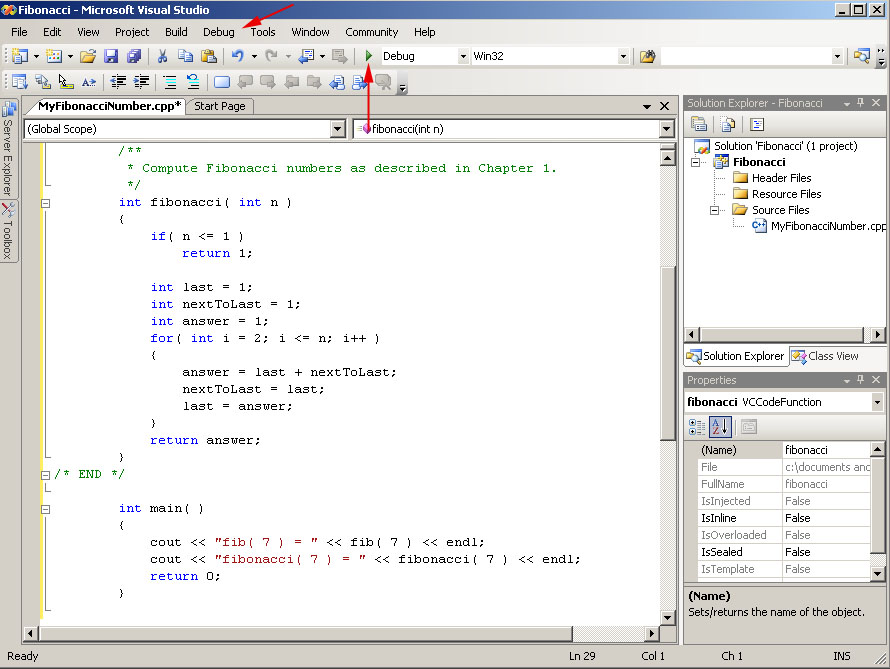
Task: Open the Build menu
Action: (176, 32)
